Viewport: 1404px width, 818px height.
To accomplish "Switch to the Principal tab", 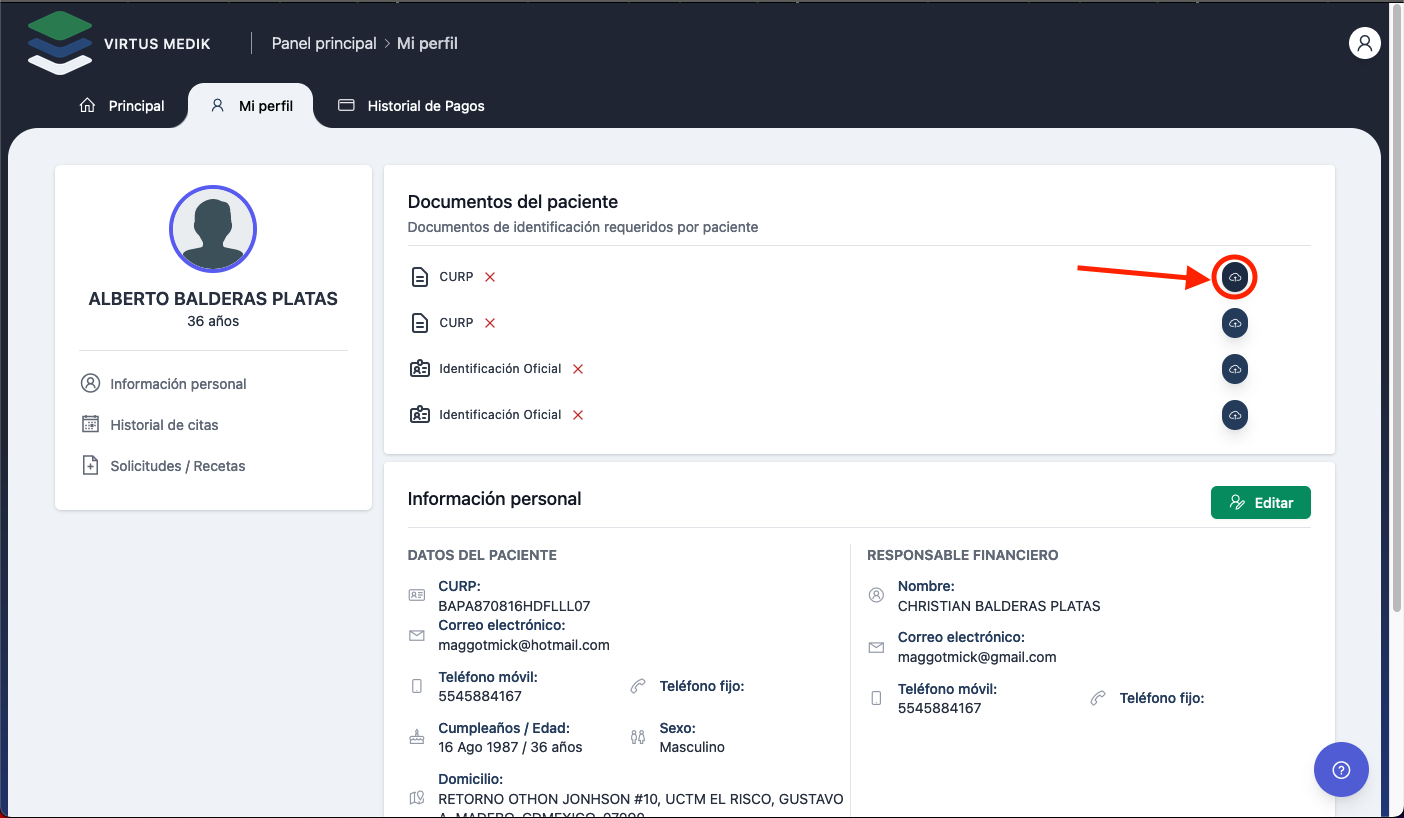I will click(122, 106).
